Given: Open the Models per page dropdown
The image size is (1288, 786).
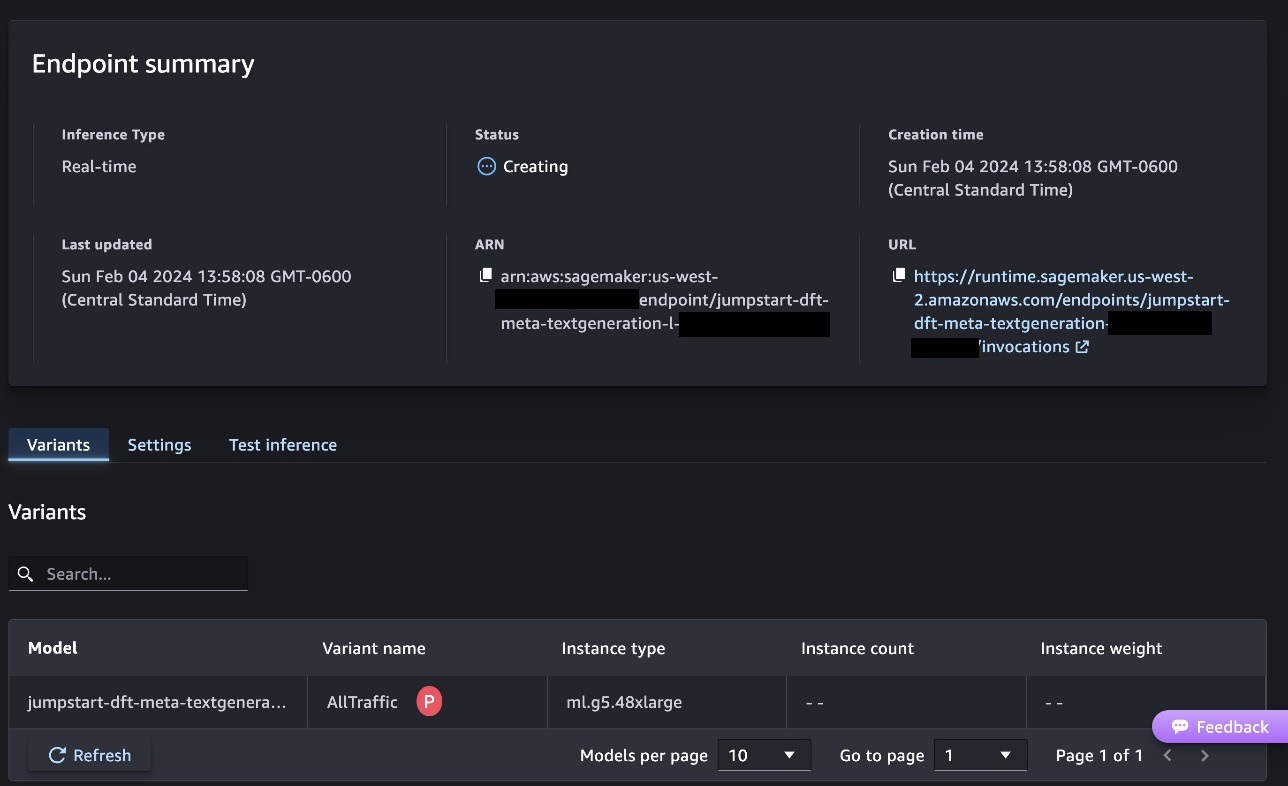Looking at the screenshot, I should tap(764, 755).
